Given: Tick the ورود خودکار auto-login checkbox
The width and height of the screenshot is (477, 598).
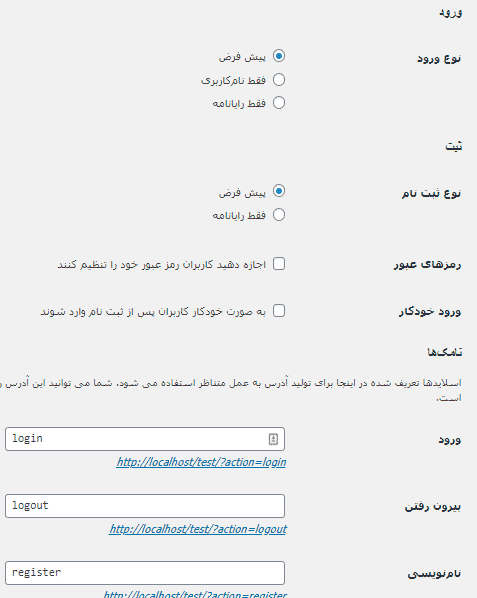Looking at the screenshot, I should [279, 311].
